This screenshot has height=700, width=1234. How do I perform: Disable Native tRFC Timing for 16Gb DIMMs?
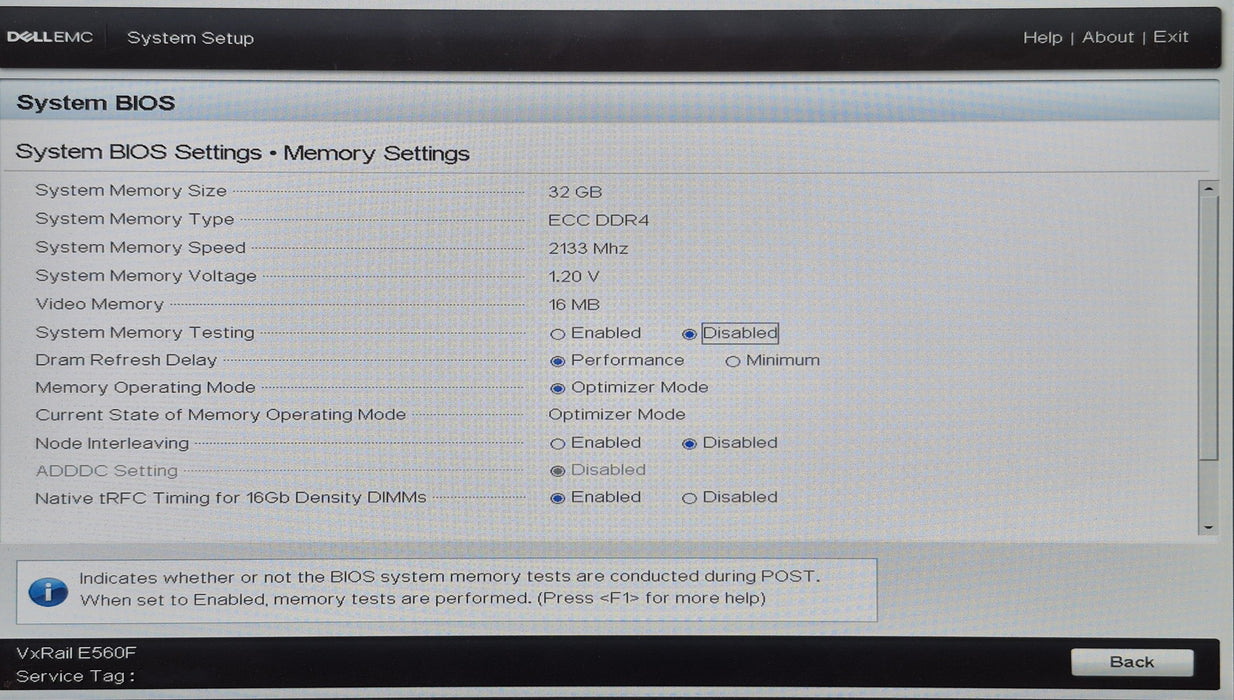click(x=689, y=498)
